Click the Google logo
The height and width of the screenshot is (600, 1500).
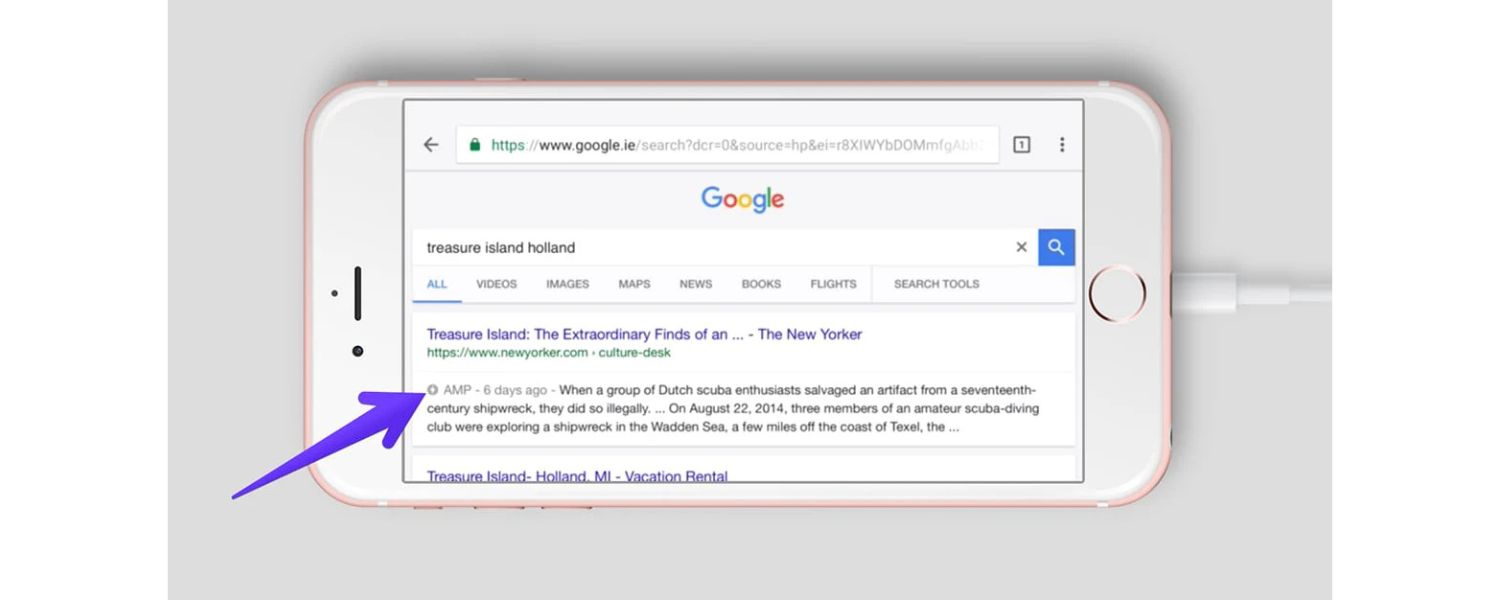pyautogui.click(x=742, y=199)
